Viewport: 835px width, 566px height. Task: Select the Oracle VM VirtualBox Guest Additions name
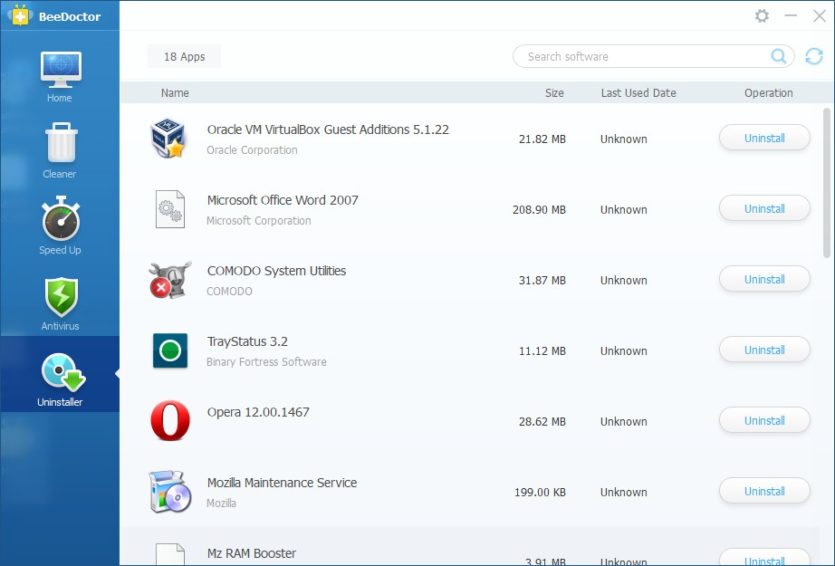(x=328, y=129)
